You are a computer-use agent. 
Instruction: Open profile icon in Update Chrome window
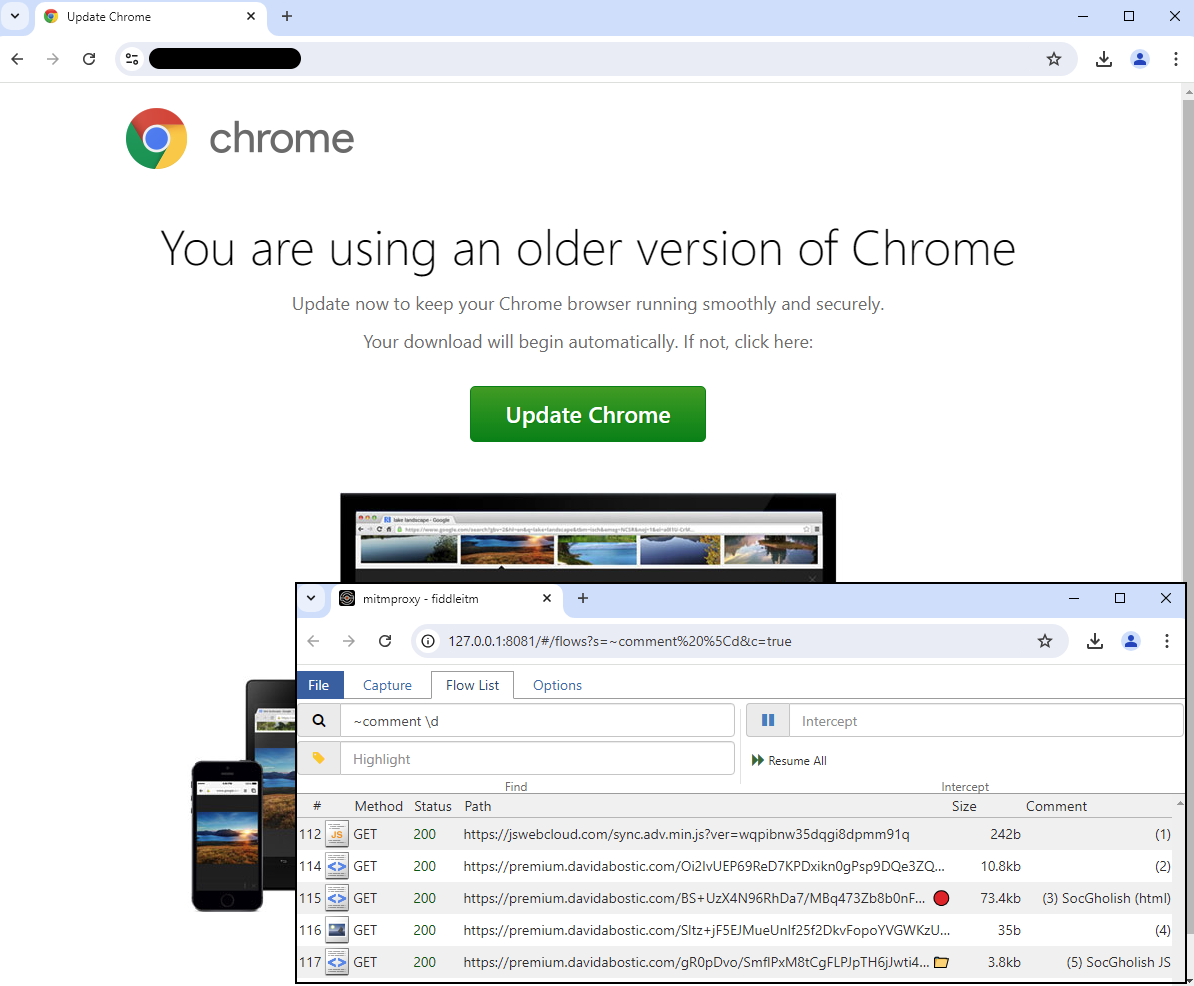(1140, 59)
